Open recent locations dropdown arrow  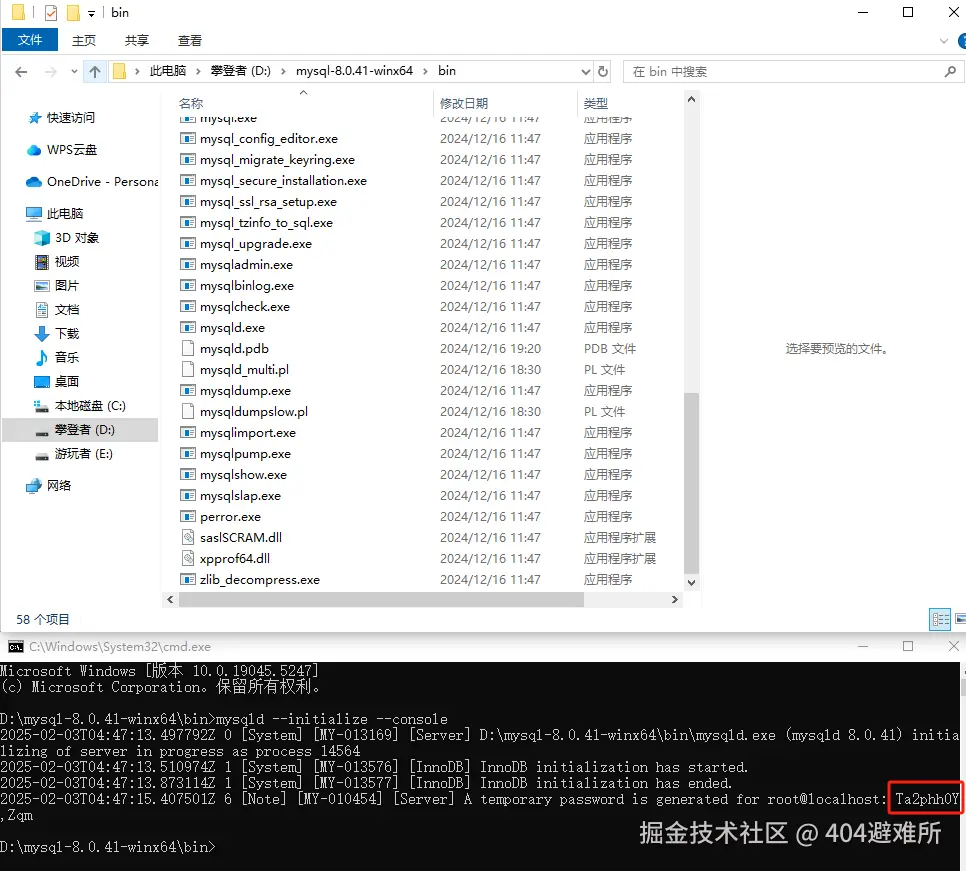[74, 71]
